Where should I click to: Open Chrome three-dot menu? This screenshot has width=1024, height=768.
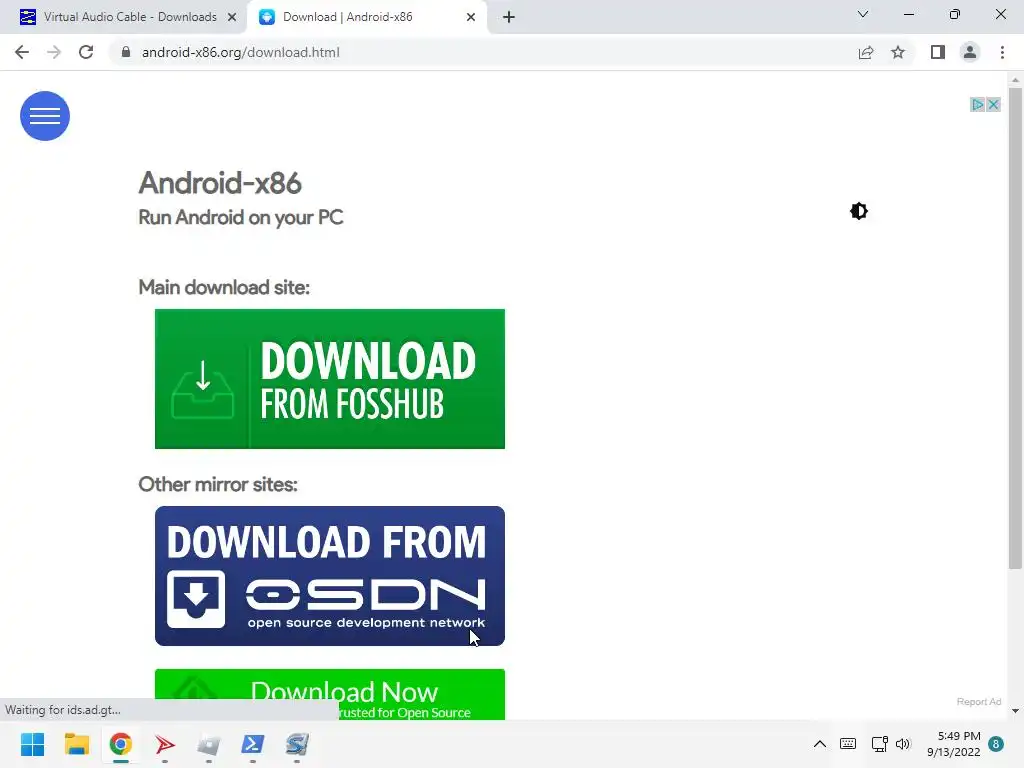(x=1002, y=52)
